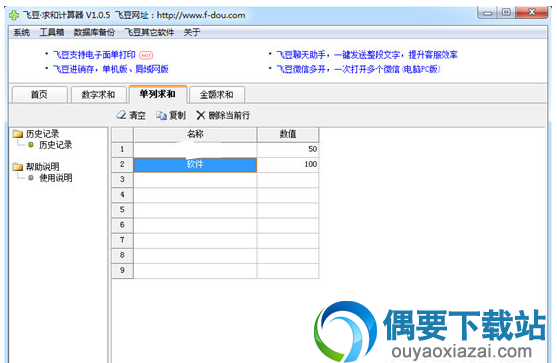
Task: Click the 名称 column header
Action: coord(195,134)
